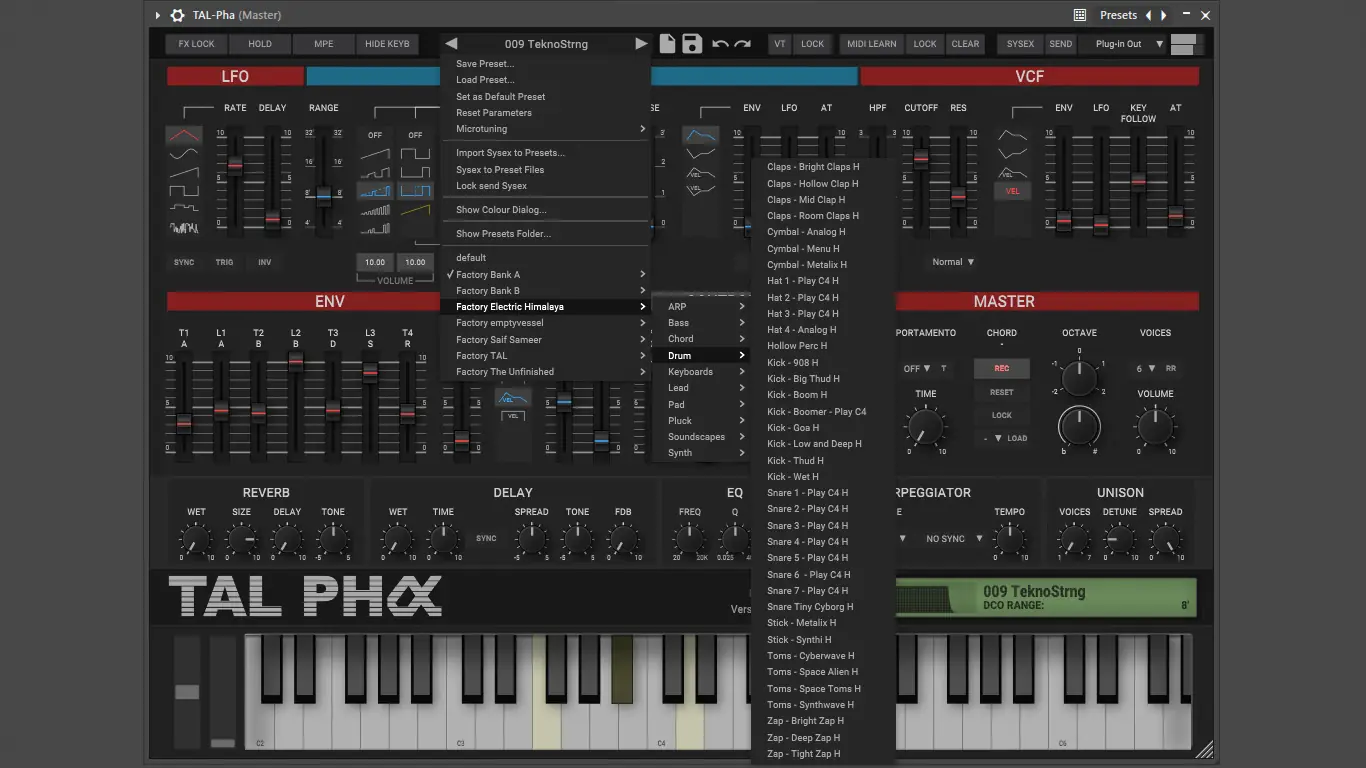Select the highlighted blue VCA envelope shape
The height and width of the screenshot is (768, 1366).
point(700,135)
